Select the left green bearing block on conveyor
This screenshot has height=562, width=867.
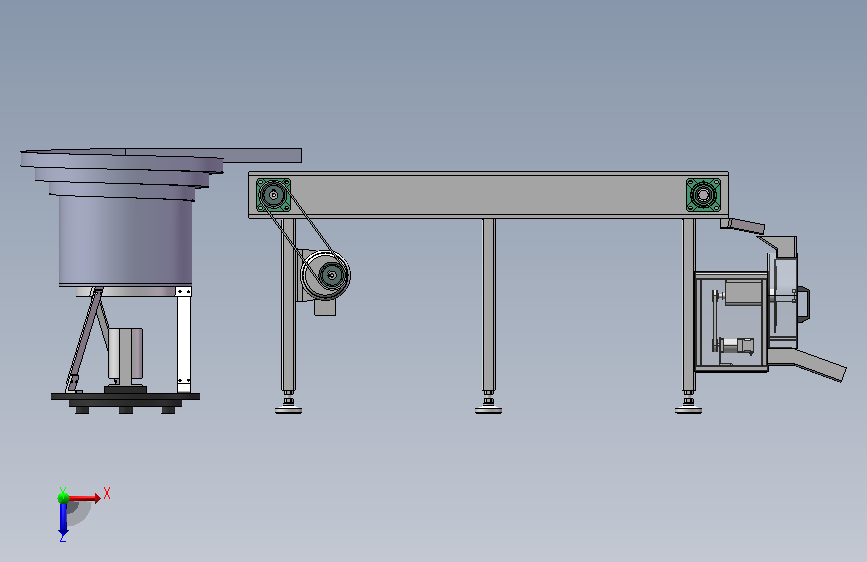pos(274,195)
